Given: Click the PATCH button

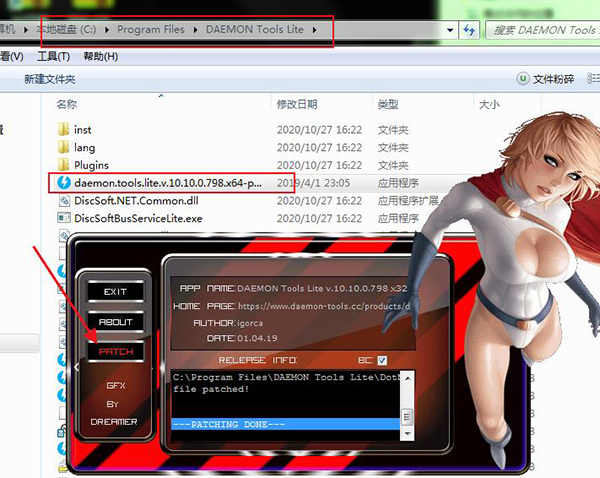Looking at the screenshot, I should [115, 352].
